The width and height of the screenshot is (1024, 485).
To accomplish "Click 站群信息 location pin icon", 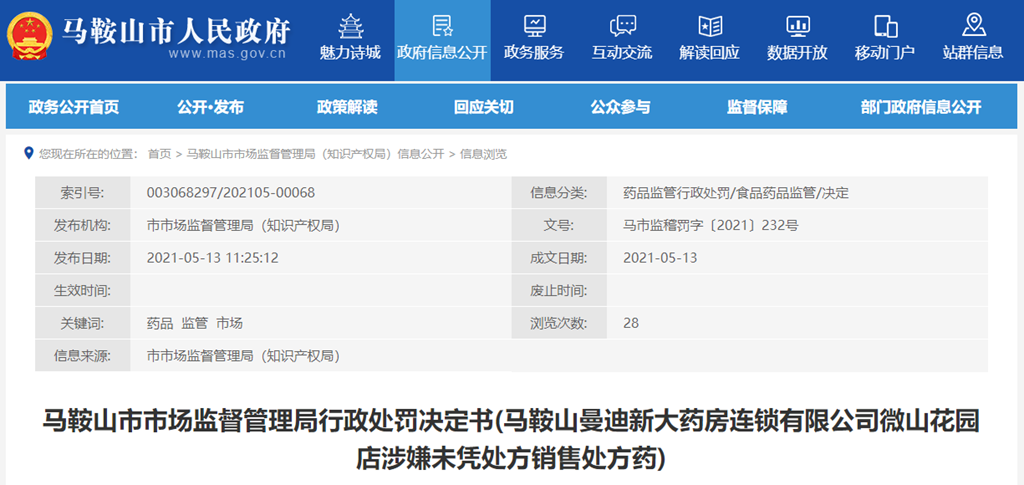I will pyautogui.click(x=973, y=26).
